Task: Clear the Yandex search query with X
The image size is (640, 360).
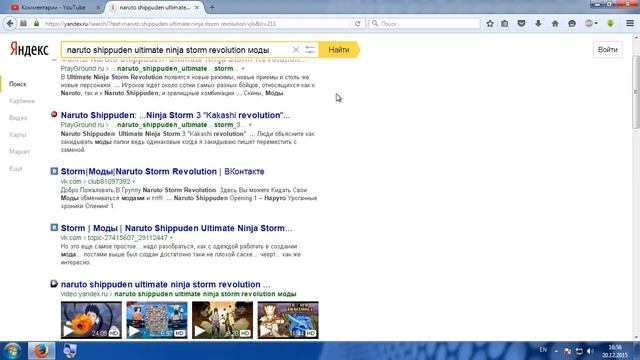Action: point(296,50)
